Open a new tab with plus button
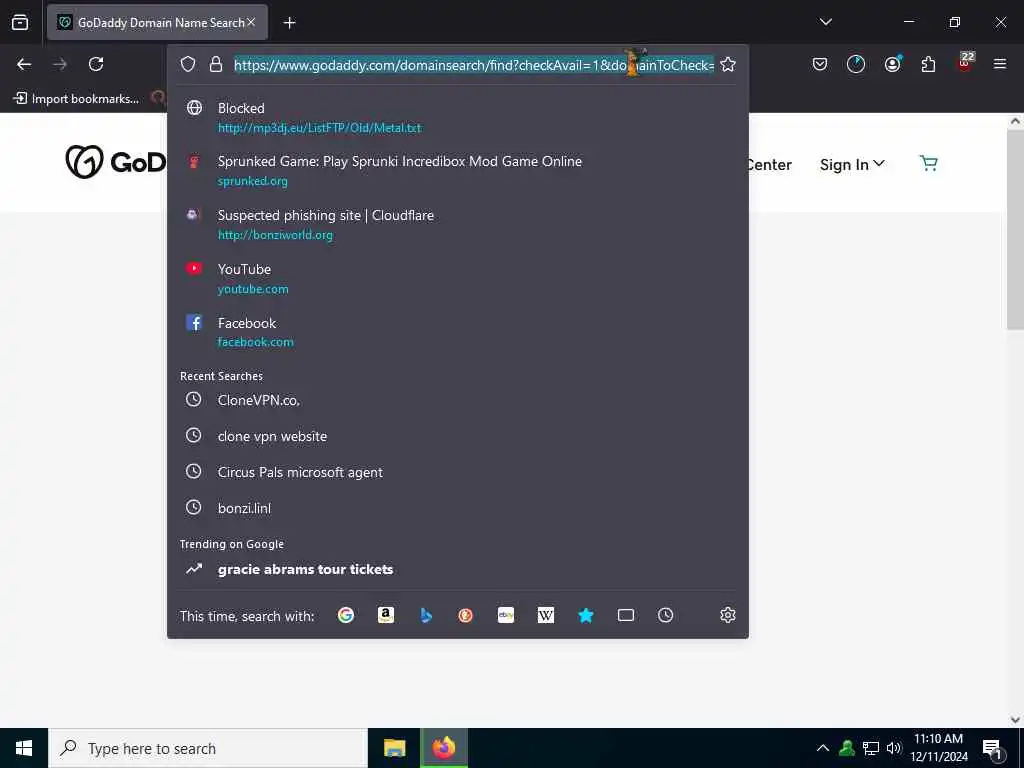Viewport: 1024px width, 768px height. (289, 23)
